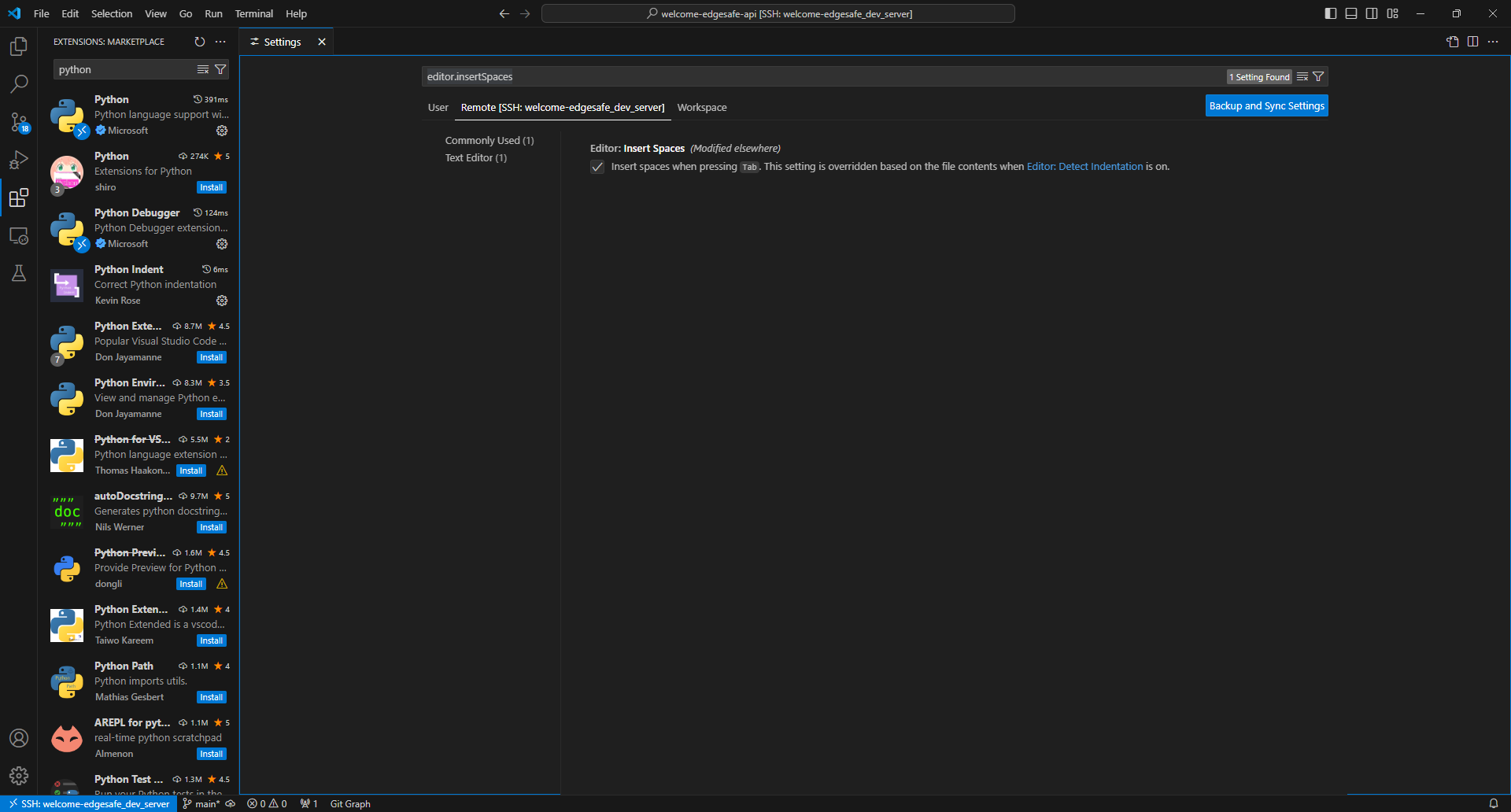
Task: Open extensions panel more actions menu
Action: click(x=220, y=42)
